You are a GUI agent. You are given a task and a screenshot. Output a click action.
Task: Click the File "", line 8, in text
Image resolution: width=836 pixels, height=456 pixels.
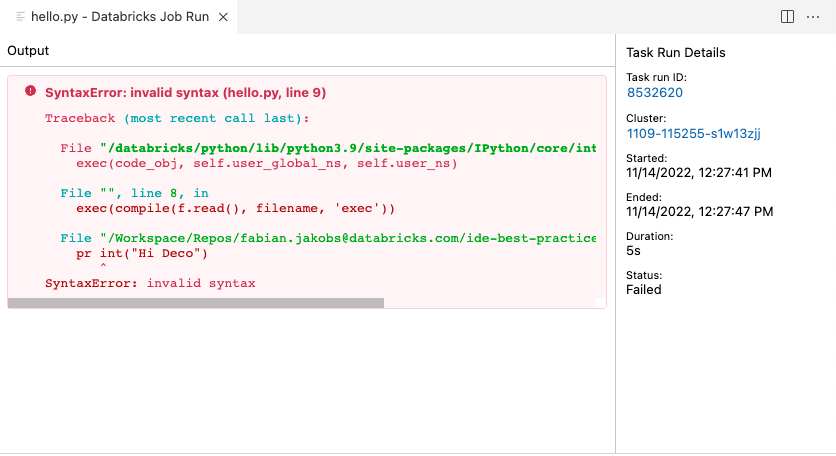pos(134,193)
